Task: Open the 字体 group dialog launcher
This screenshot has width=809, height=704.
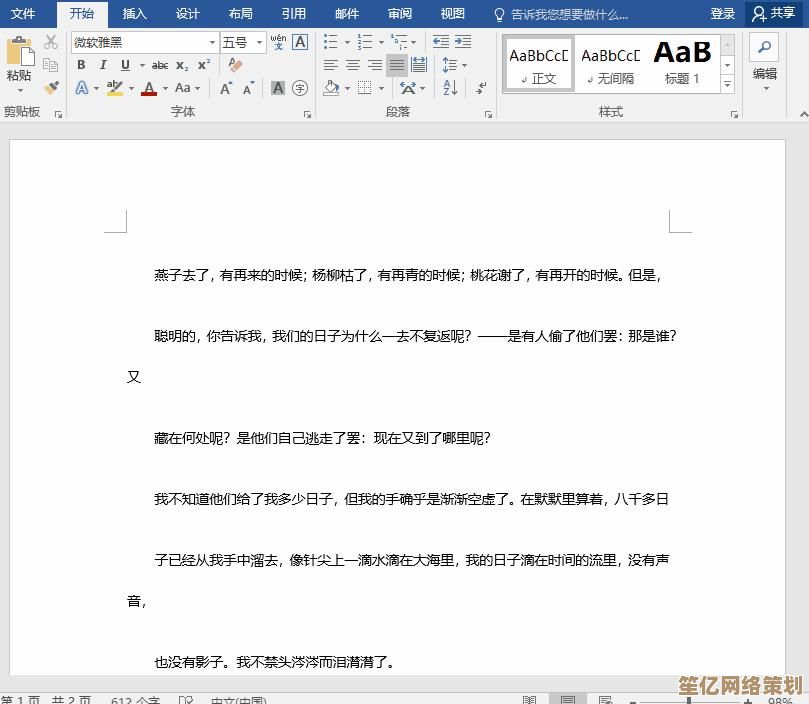Action: tap(308, 115)
